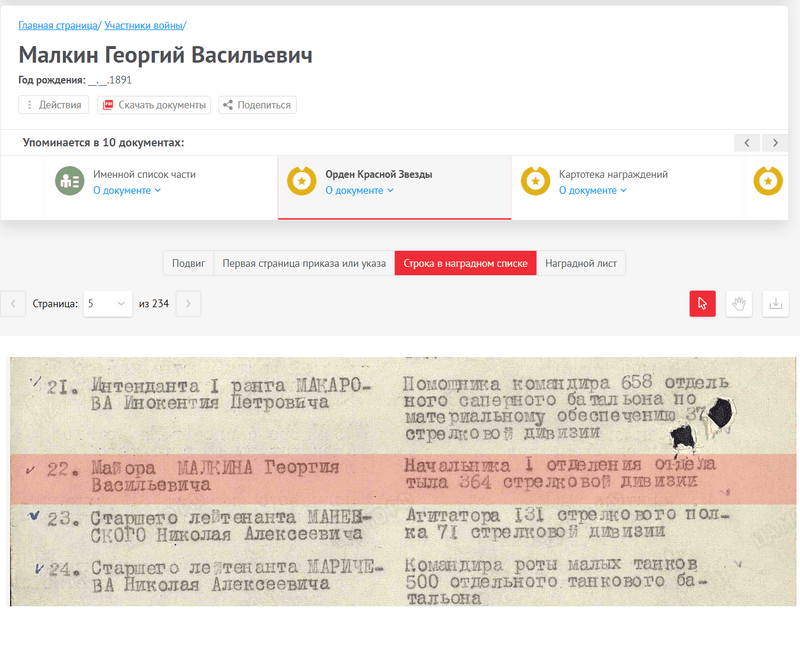Click the Орден Красной Звезды medal icon
The width and height of the screenshot is (800, 669).
click(x=302, y=181)
